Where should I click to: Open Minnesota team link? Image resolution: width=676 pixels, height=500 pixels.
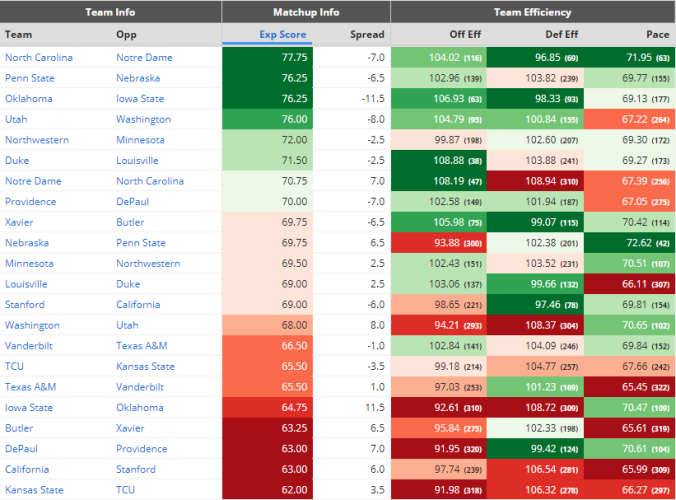coord(29,263)
